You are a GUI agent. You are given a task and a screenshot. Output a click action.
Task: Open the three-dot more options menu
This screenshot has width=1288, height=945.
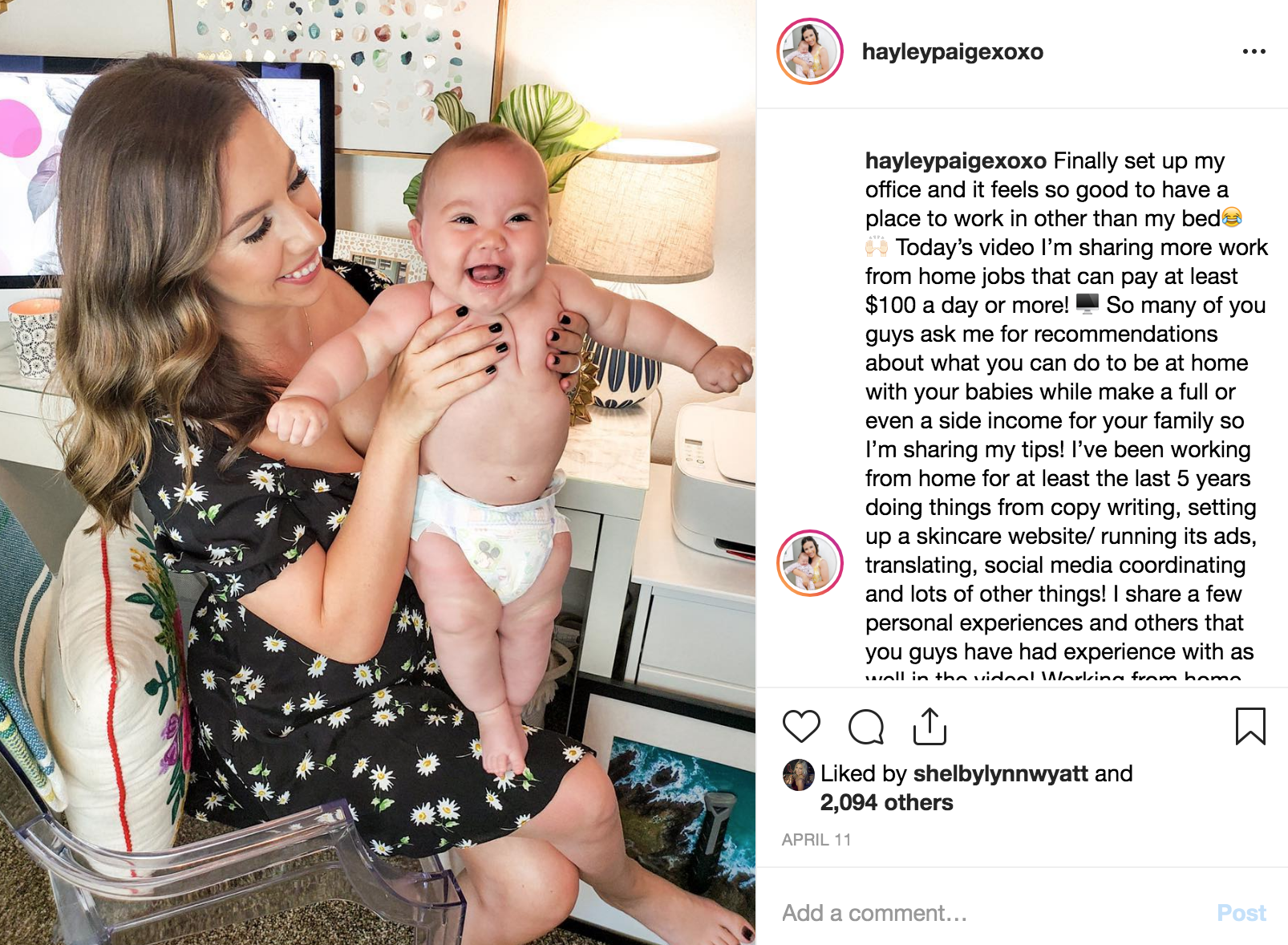click(1254, 51)
